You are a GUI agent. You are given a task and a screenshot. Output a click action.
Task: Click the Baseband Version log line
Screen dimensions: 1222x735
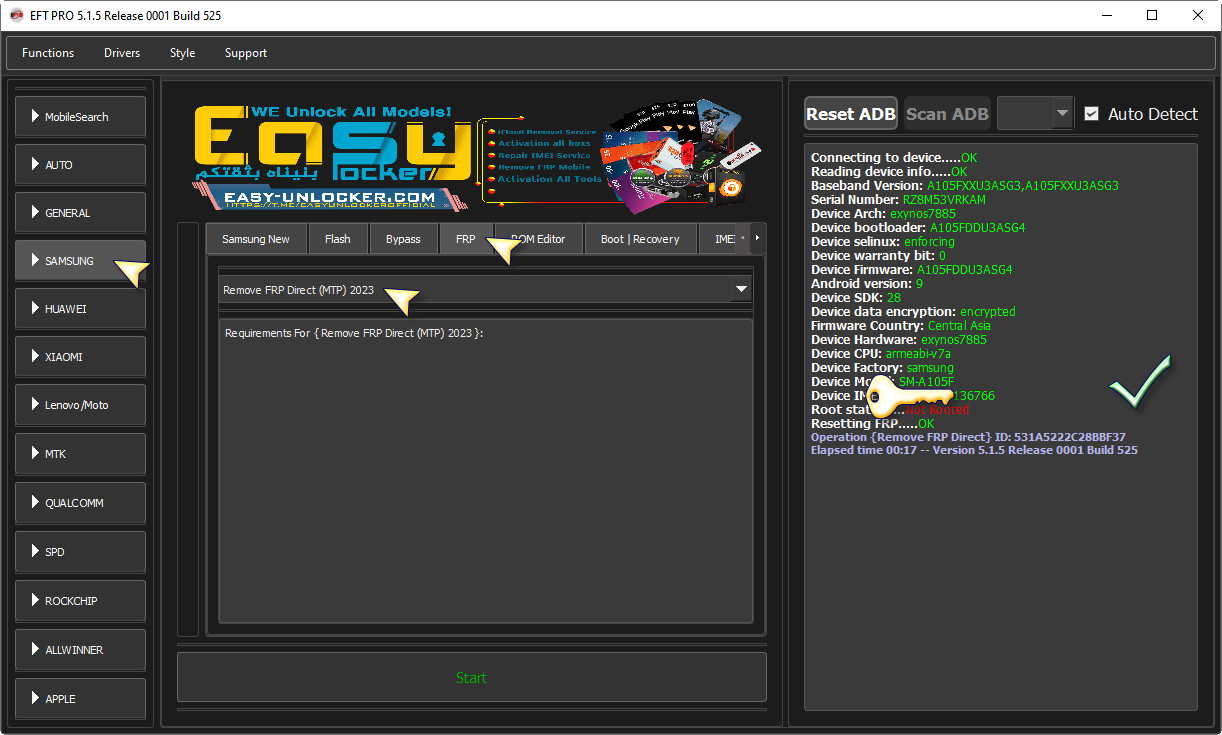click(x=965, y=186)
